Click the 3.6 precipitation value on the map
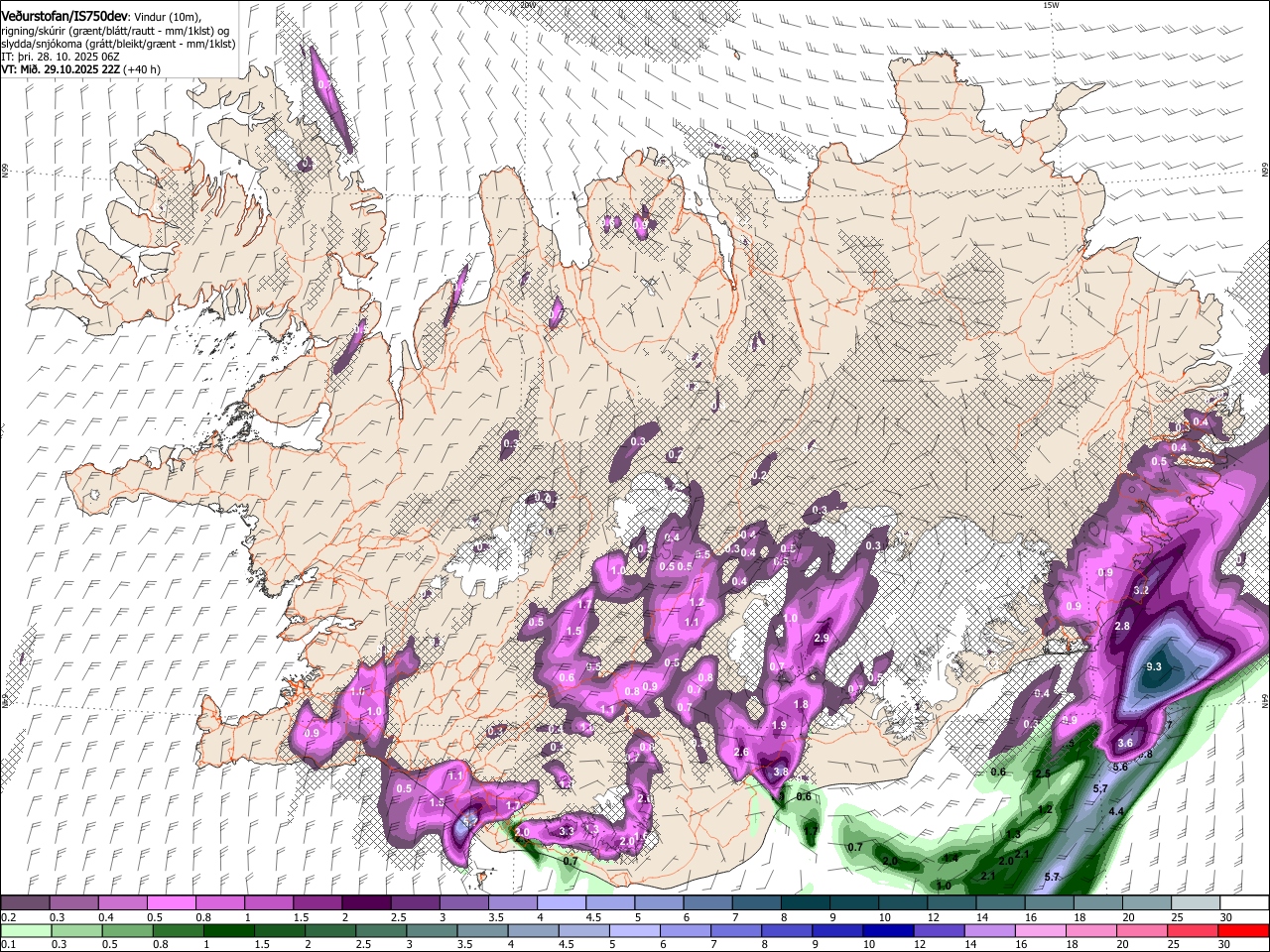Screen dimensions: 1270x952 coord(1125,743)
